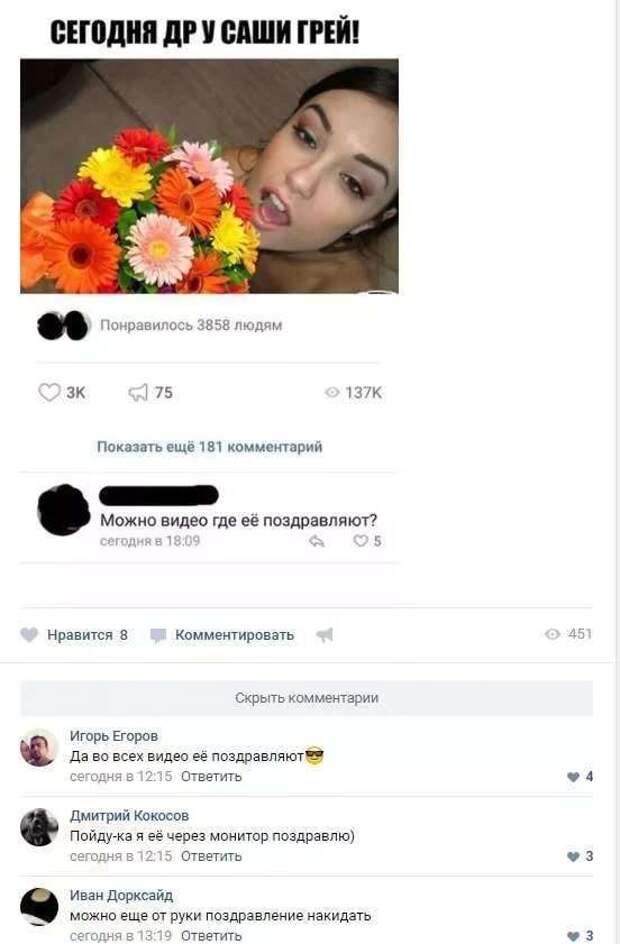The height and width of the screenshot is (944, 620).
Task: Collapse comments with Скрыть комментарии
Action: 307,698
